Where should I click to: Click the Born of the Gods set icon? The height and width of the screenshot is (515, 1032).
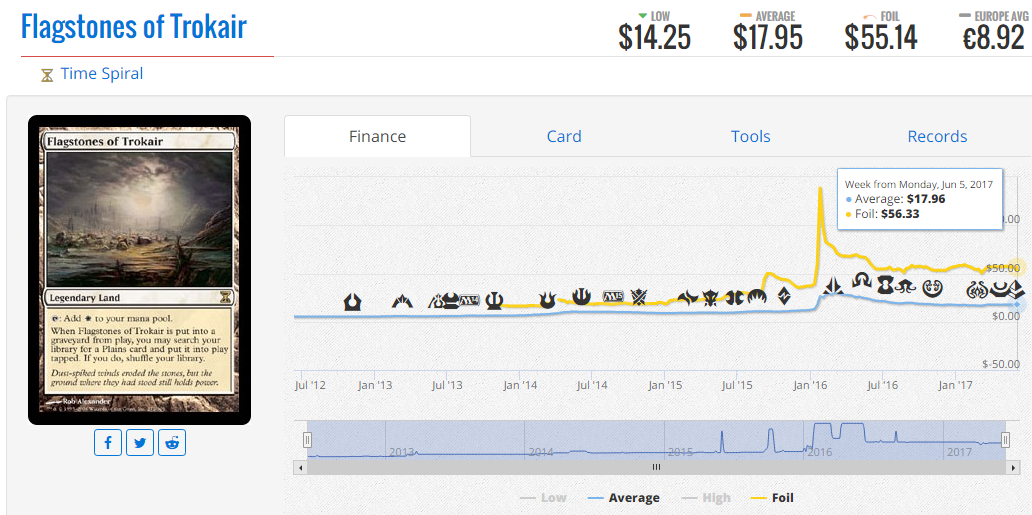tap(547, 300)
